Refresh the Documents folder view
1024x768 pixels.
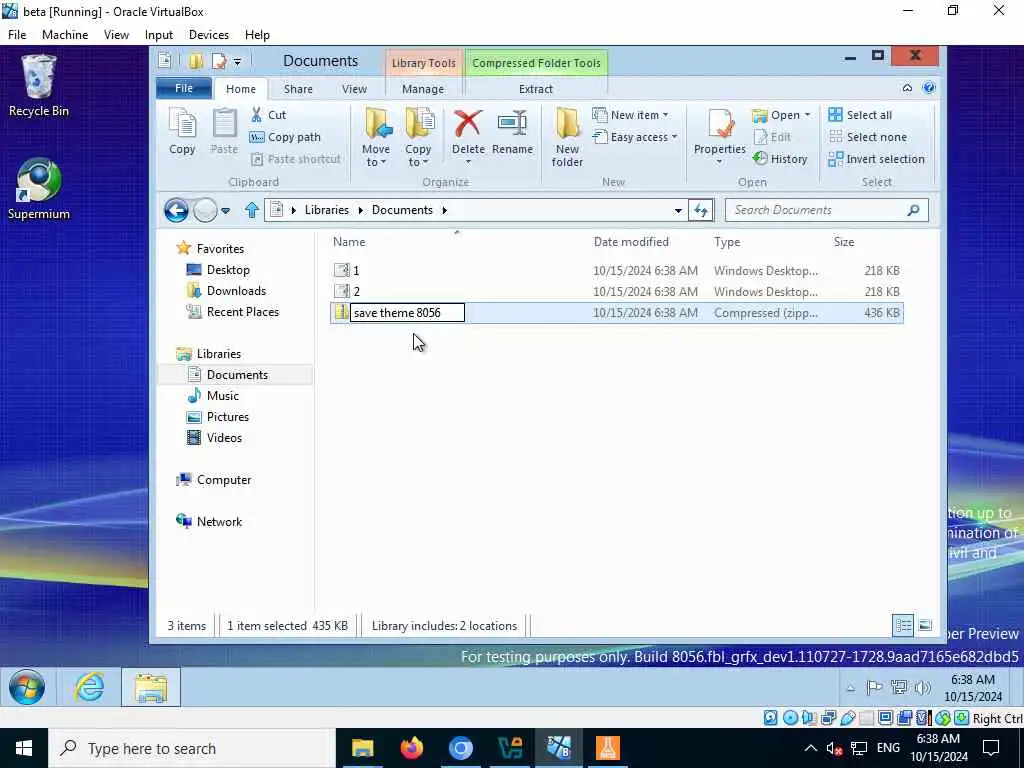[x=701, y=210]
